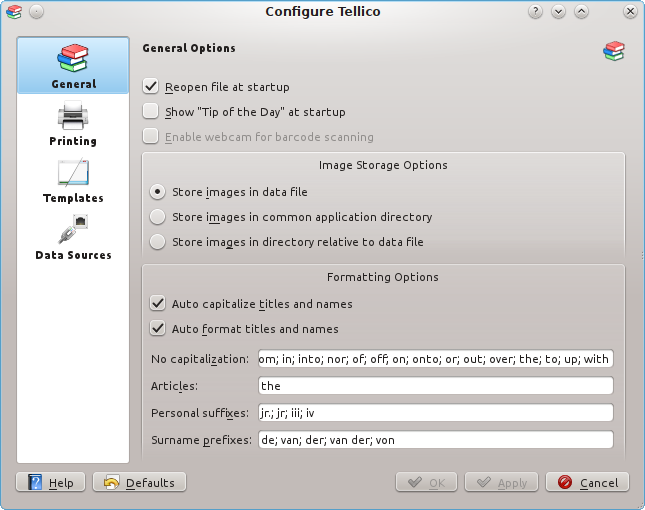
Task: Click the round window menu button in title bar
Action: (36, 12)
